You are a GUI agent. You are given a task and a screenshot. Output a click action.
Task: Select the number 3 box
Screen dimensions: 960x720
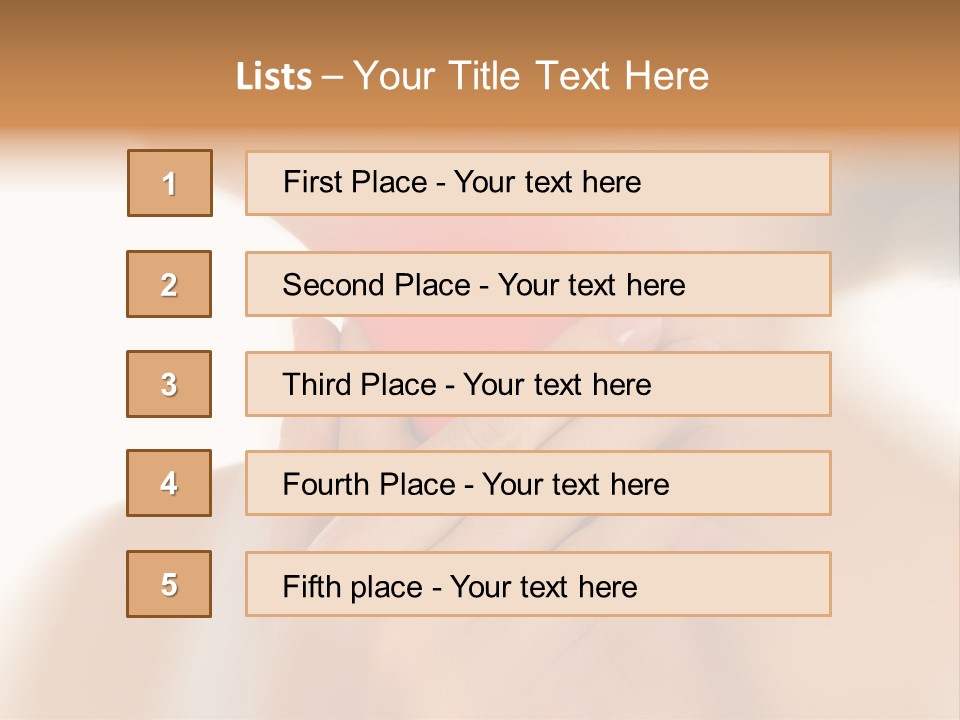click(169, 384)
